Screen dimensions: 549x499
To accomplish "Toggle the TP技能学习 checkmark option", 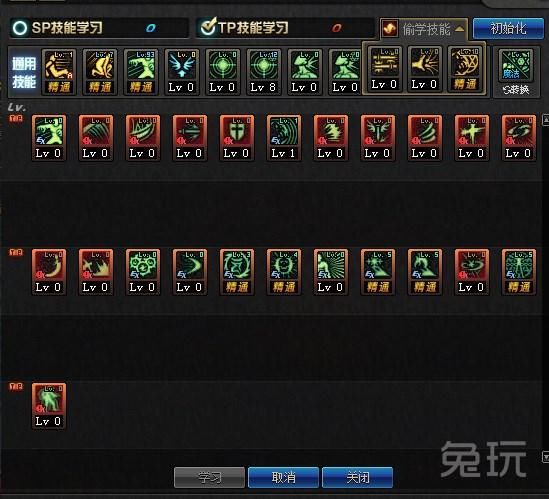I will [208, 27].
